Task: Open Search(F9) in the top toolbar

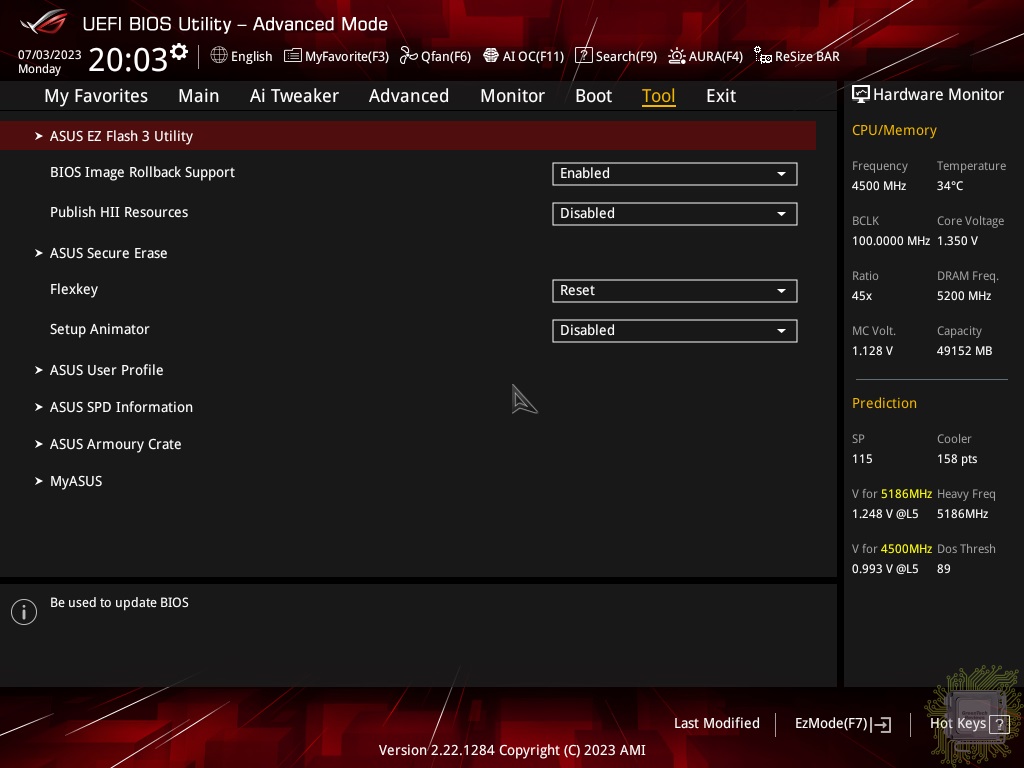Action: [616, 56]
